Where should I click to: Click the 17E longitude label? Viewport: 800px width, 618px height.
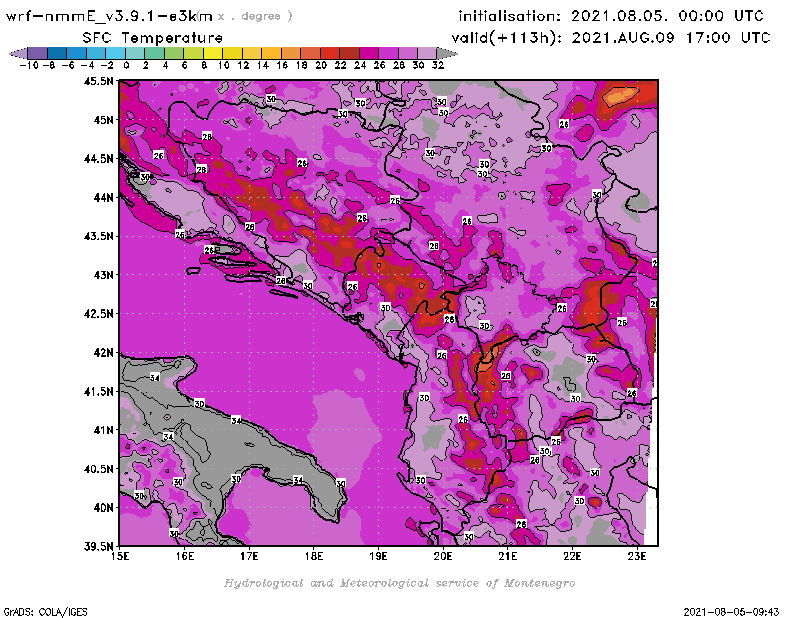(249, 556)
